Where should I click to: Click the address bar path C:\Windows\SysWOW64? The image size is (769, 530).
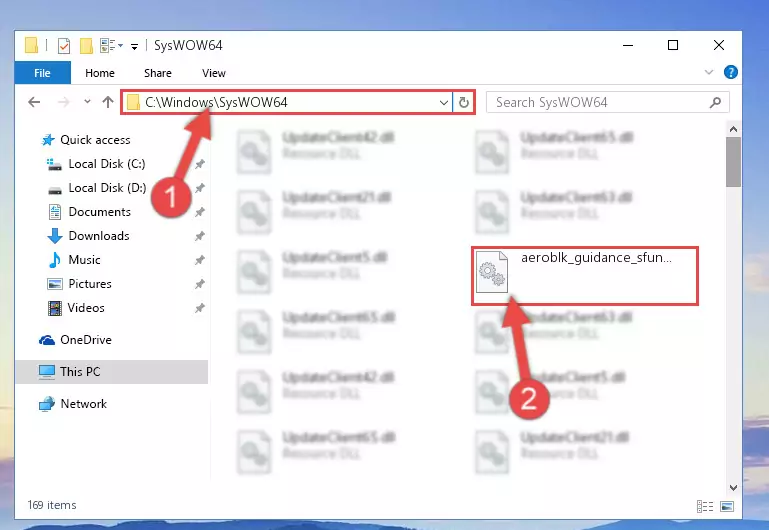(216, 102)
